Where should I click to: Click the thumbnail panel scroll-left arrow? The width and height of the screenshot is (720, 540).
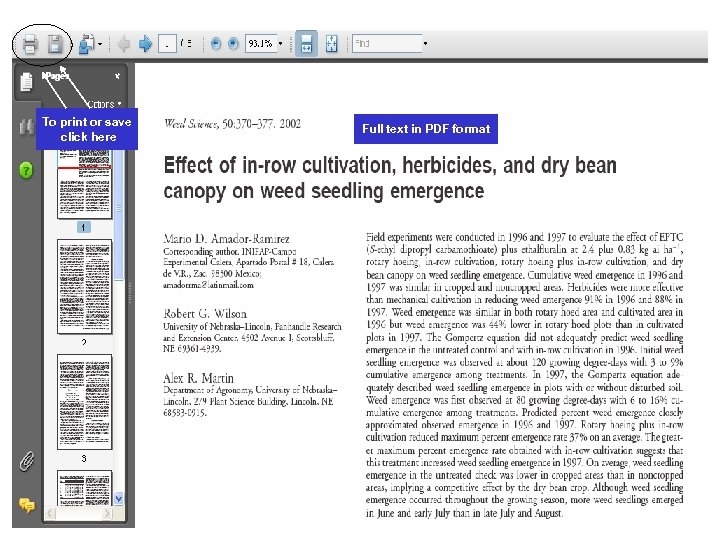coord(50,513)
